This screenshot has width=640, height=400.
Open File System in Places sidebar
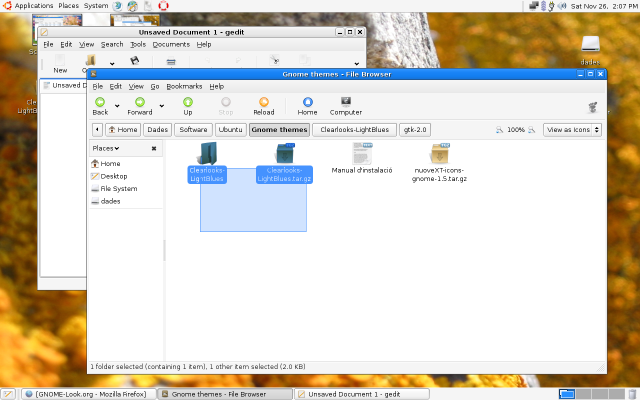114,189
